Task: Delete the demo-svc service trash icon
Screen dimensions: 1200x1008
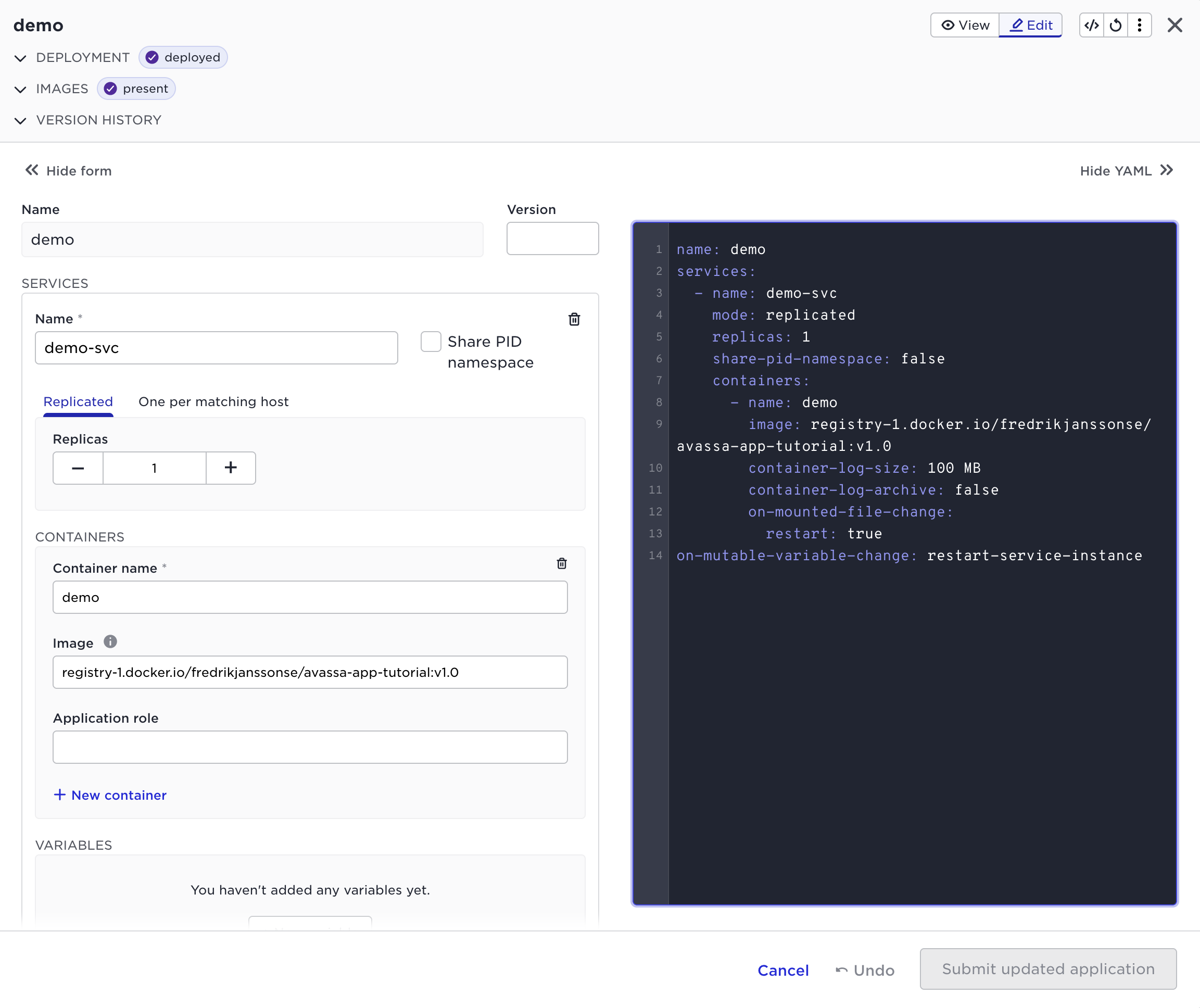Action: coord(574,319)
